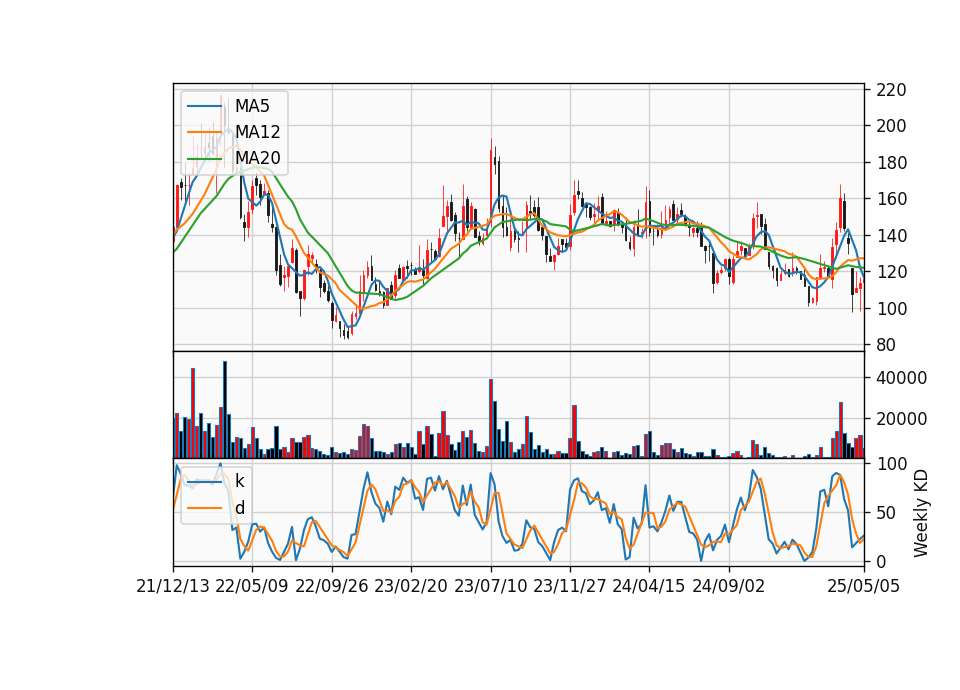
Task: Click the 22/09/26 date label
Action: [x=332, y=586]
